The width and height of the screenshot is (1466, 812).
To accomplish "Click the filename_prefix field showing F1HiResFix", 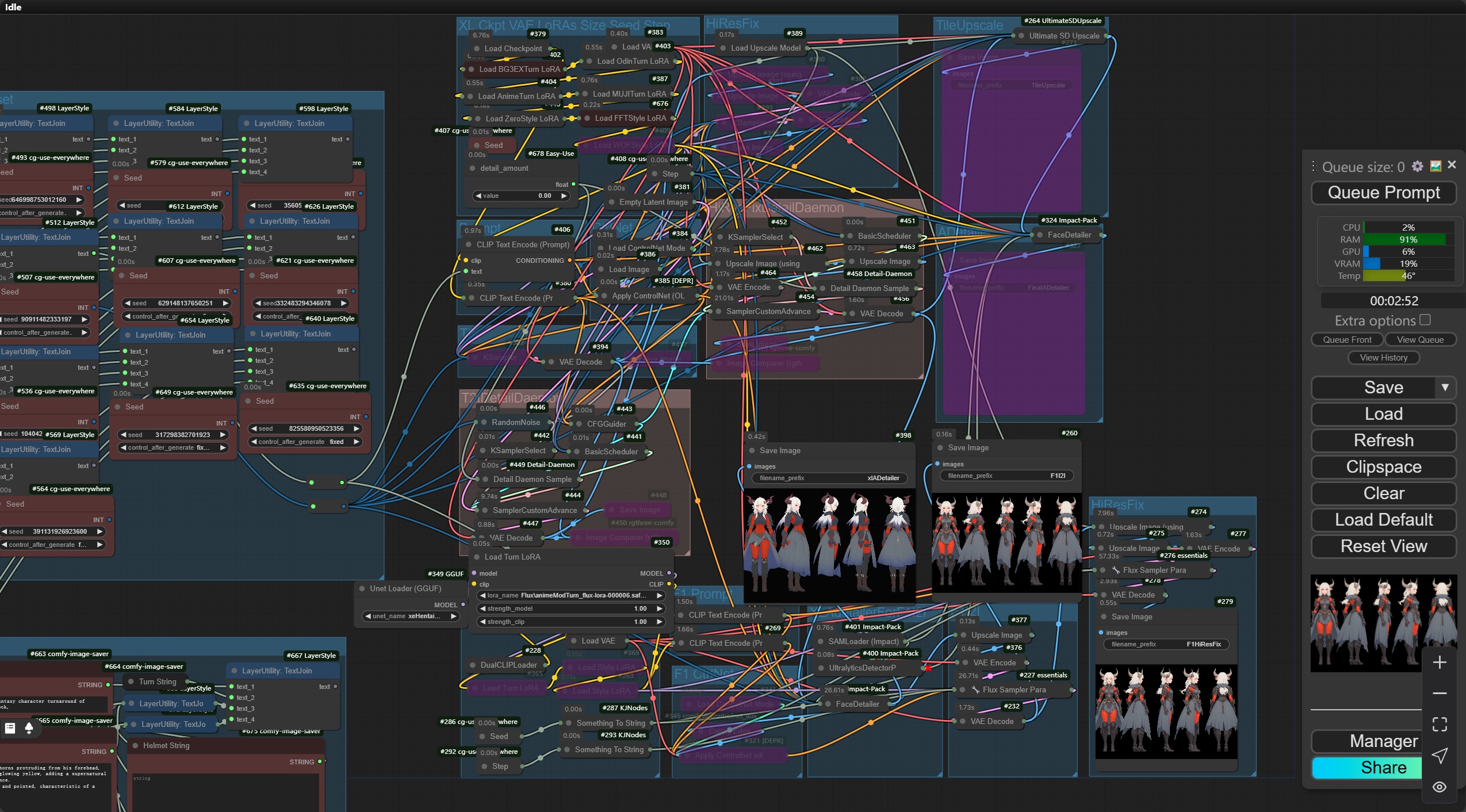I will click(x=1166, y=644).
